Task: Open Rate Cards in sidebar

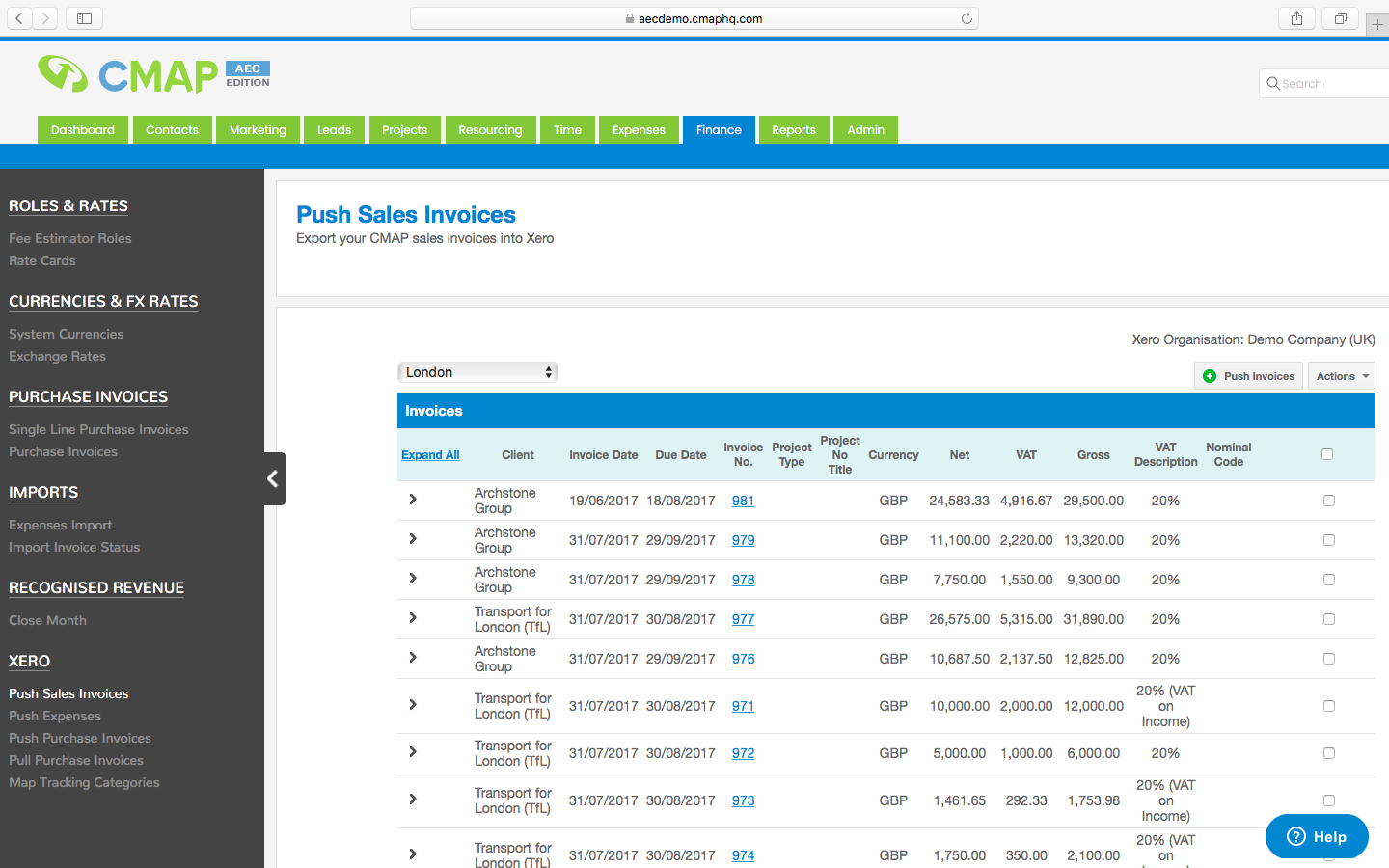Action: (42, 260)
